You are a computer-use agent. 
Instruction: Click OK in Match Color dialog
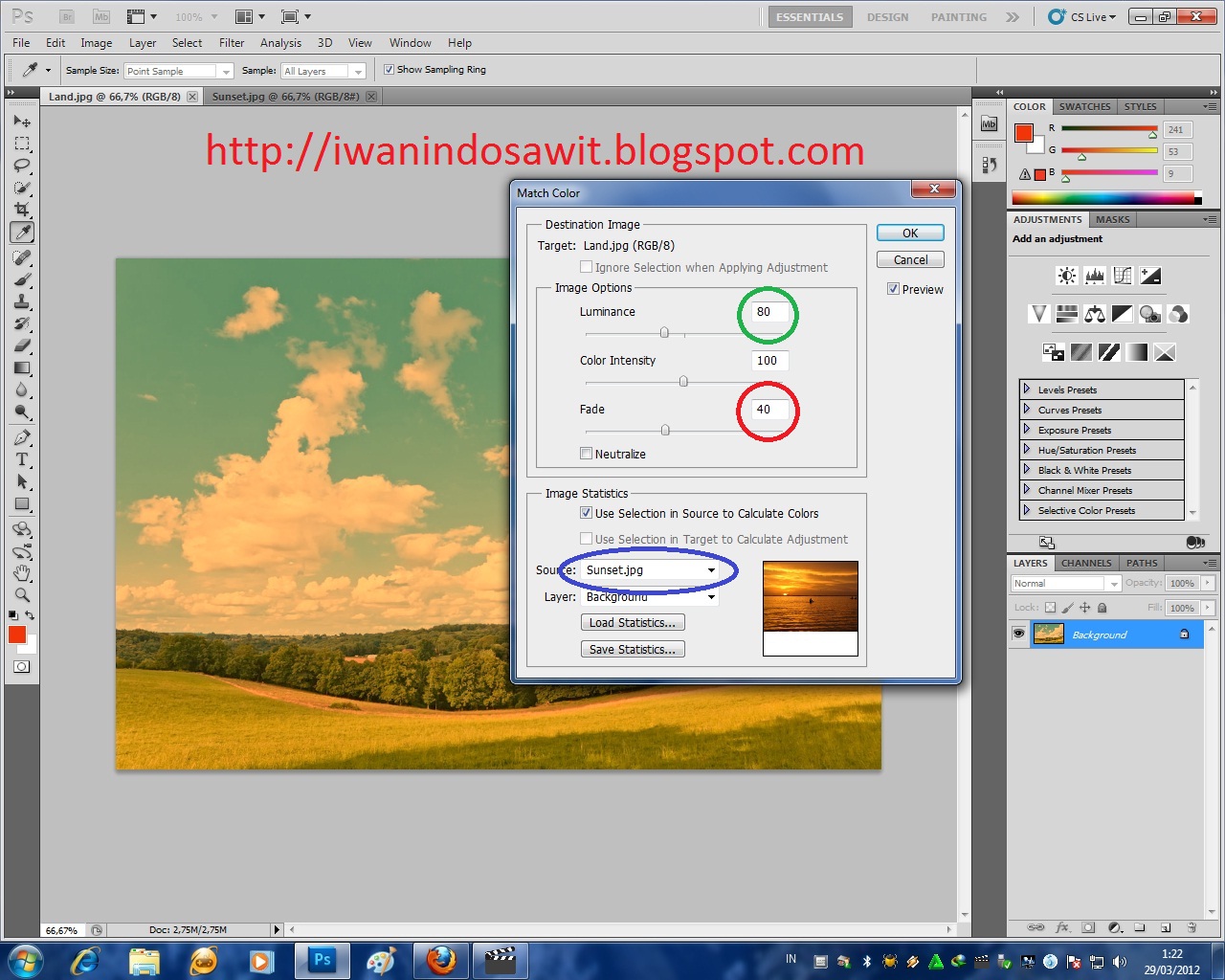(x=910, y=233)
